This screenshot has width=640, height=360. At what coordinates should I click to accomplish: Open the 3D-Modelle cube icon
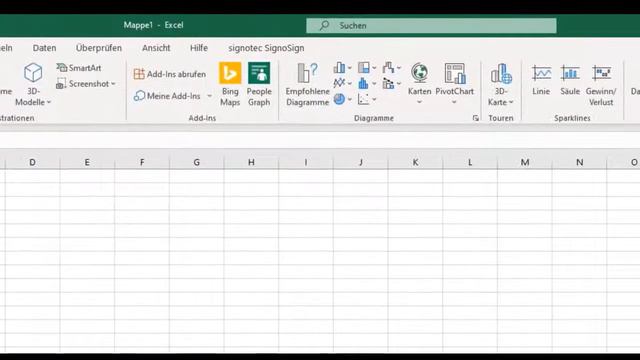[33, 73]
